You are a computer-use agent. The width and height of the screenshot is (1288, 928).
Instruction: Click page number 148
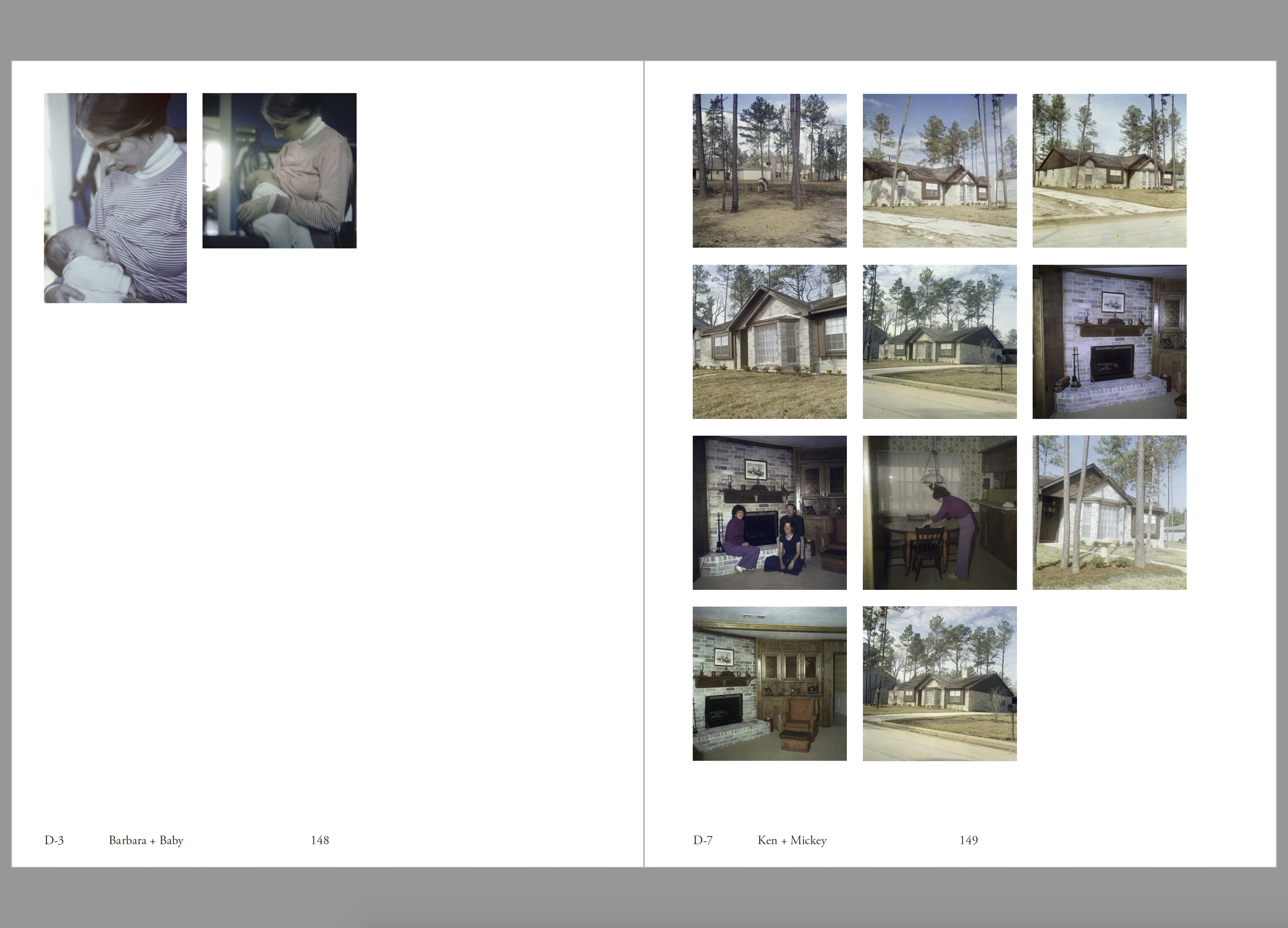click(x=320, y=840)
